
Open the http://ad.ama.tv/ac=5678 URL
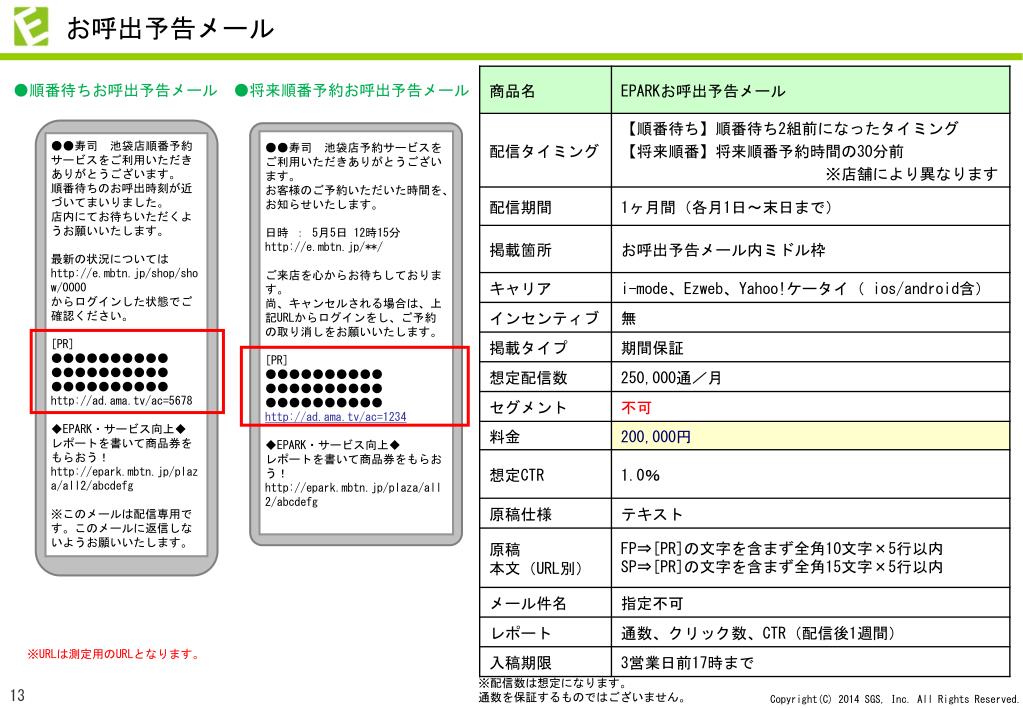121,400
